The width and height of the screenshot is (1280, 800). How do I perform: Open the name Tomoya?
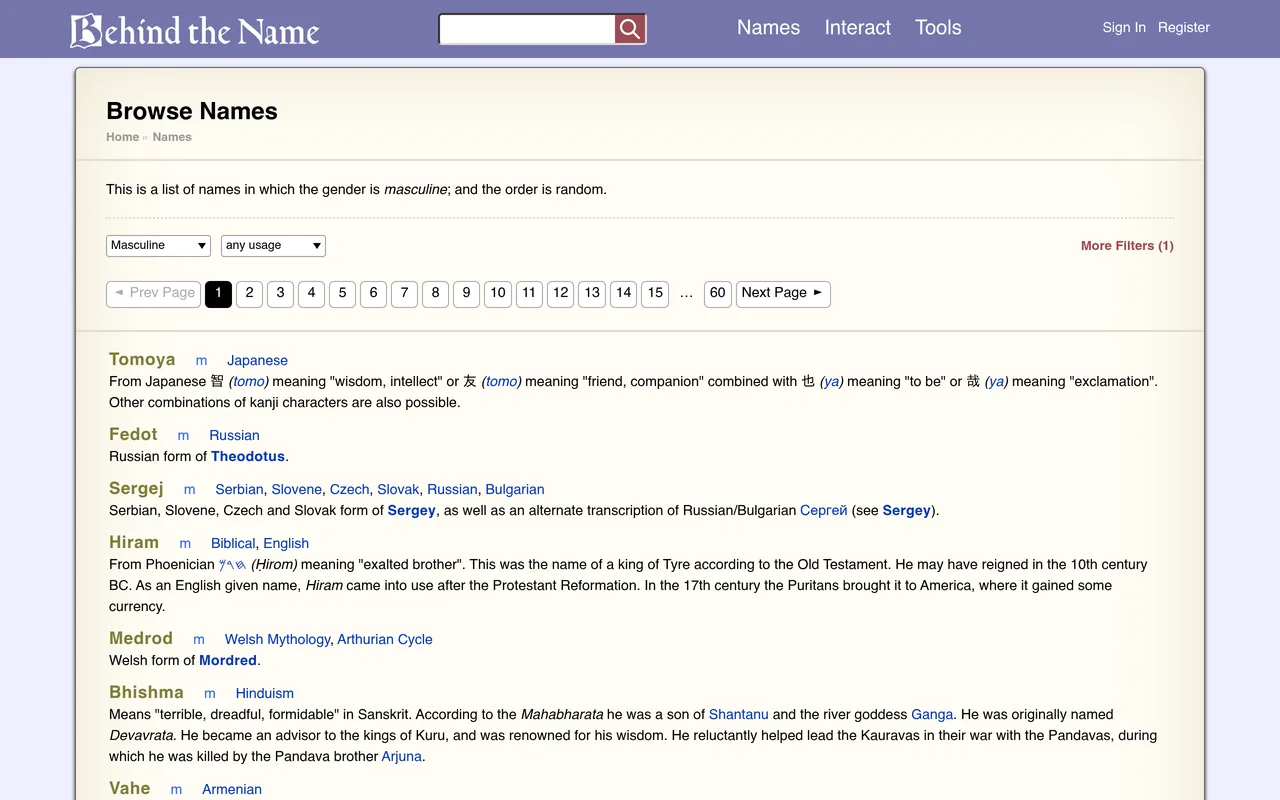pyautogui.click(x=142, y=360)
